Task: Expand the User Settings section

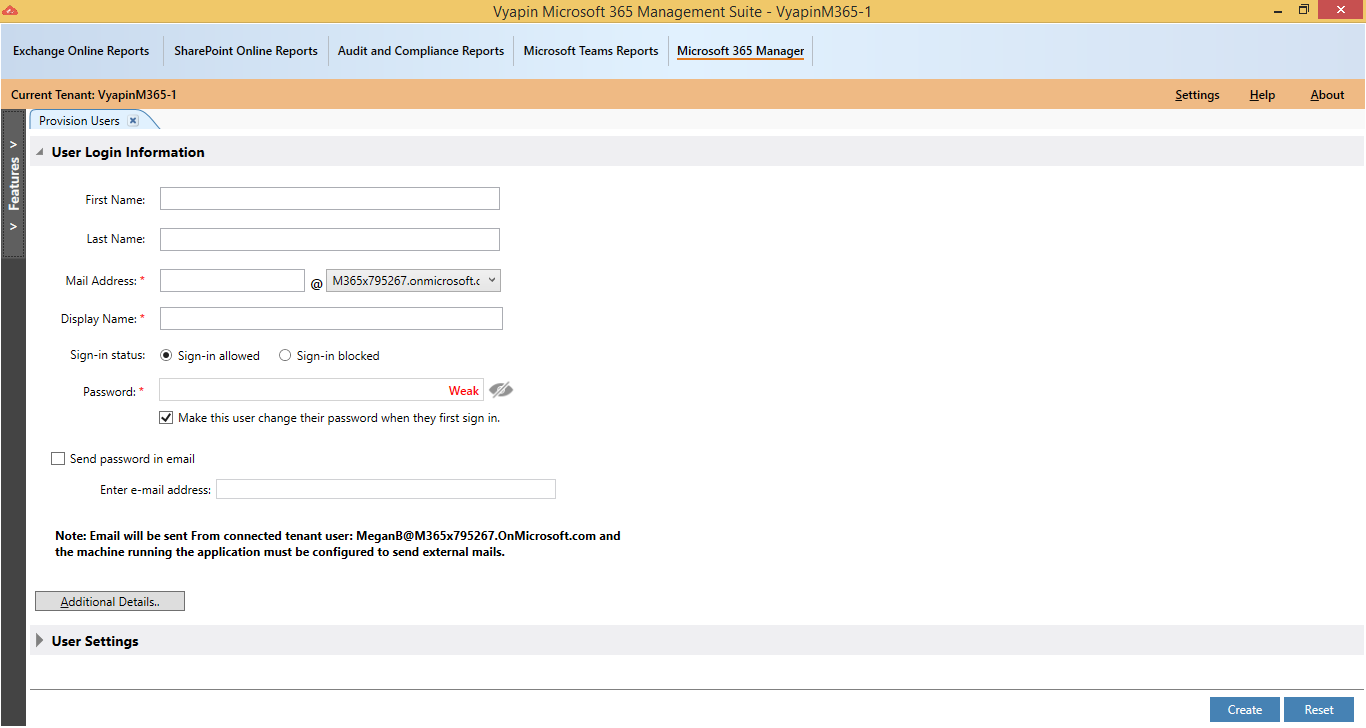Action: pos(40,641)
